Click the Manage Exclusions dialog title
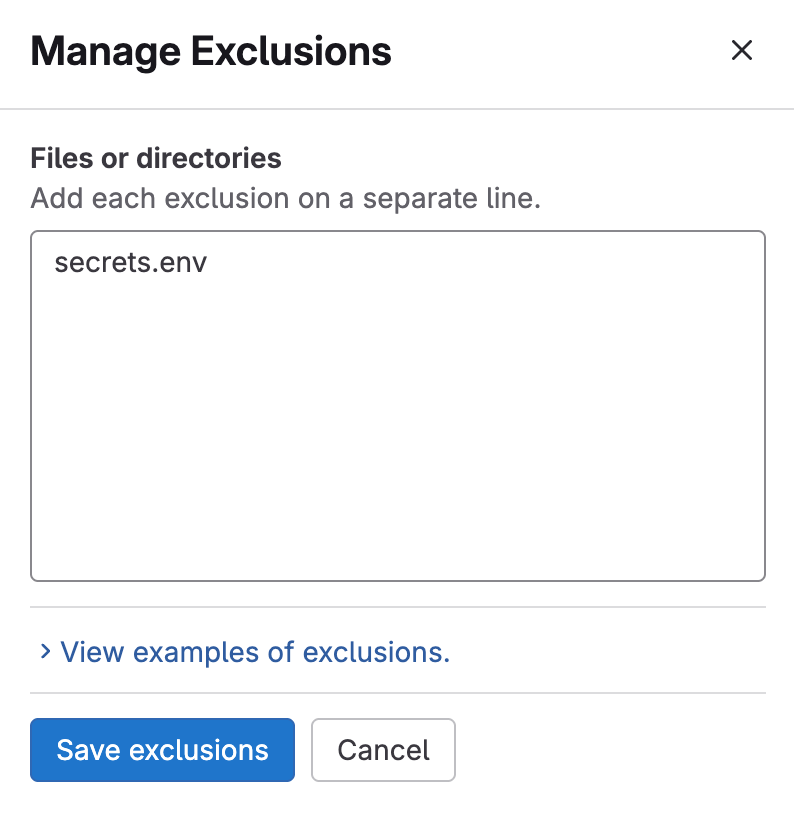Viewport: 794px width, 814px height. (x=212, y=51)
